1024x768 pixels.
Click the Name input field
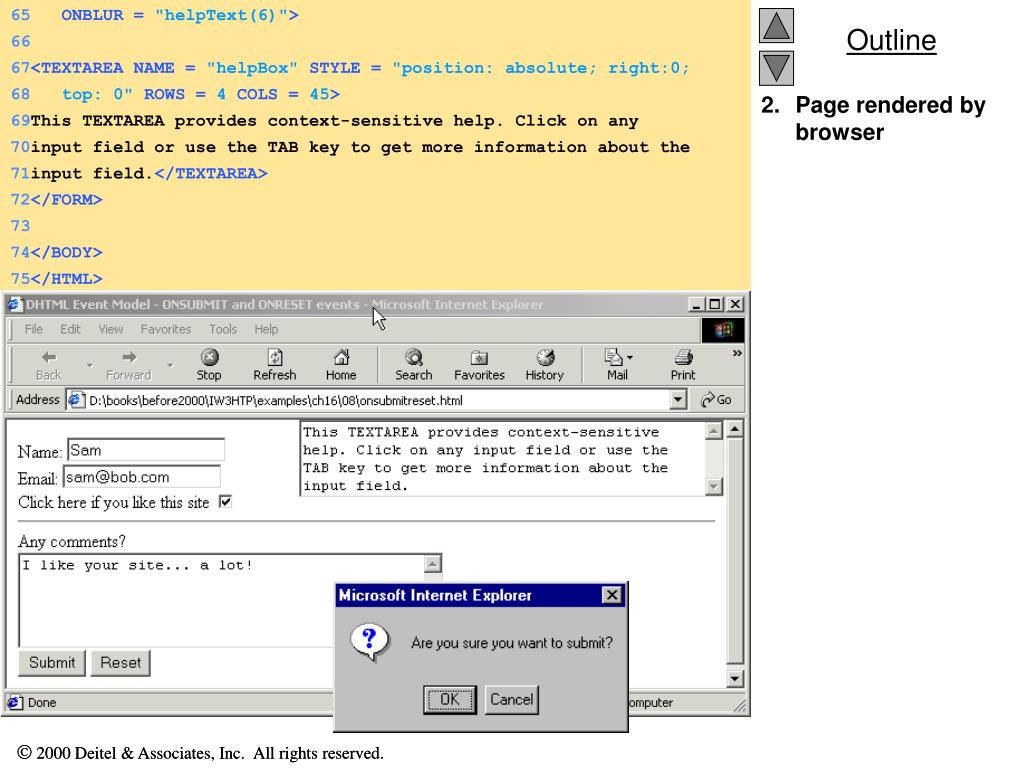146,450
